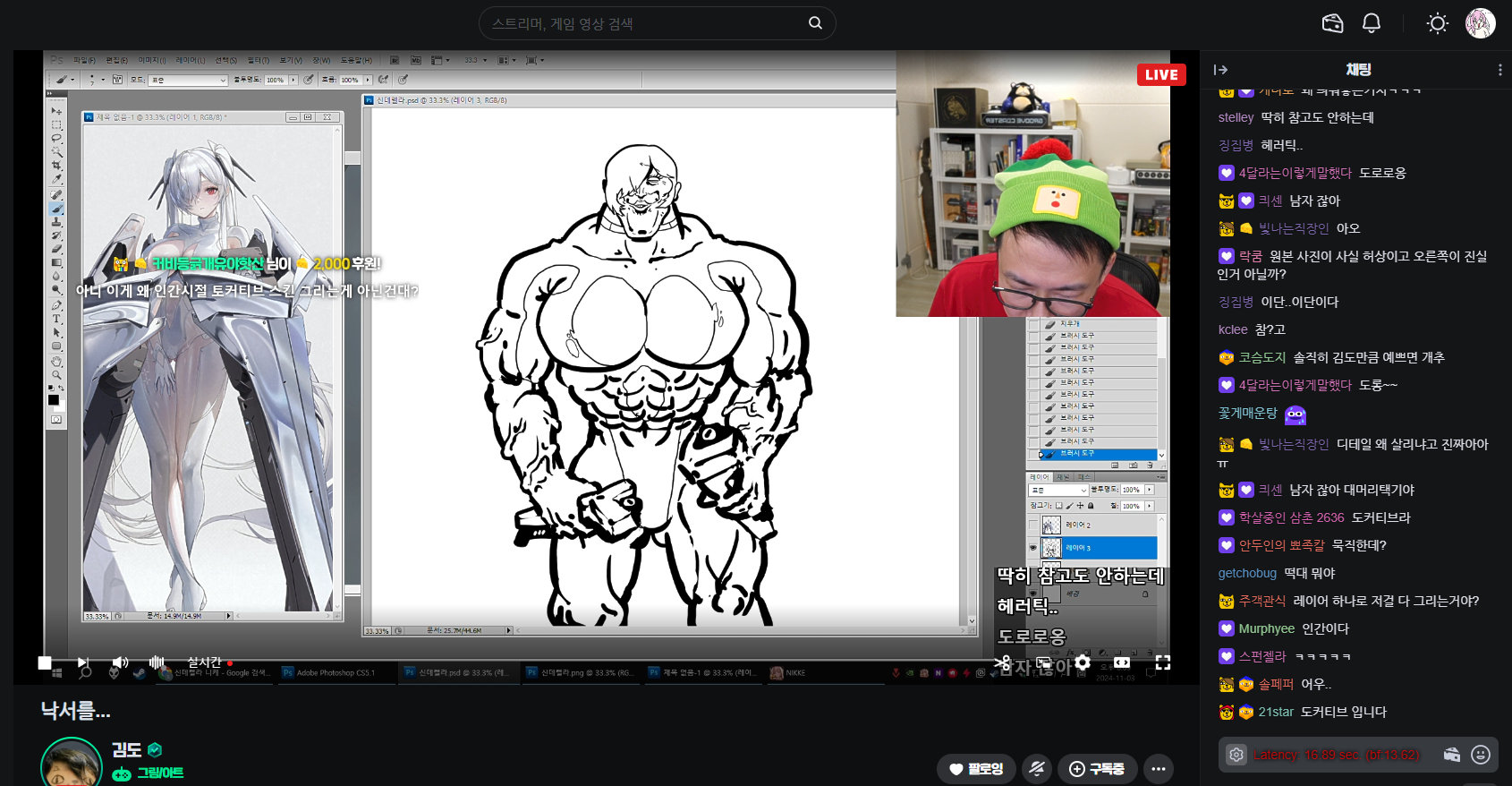Select the Zoom magnifier tool

coord(56,374)
